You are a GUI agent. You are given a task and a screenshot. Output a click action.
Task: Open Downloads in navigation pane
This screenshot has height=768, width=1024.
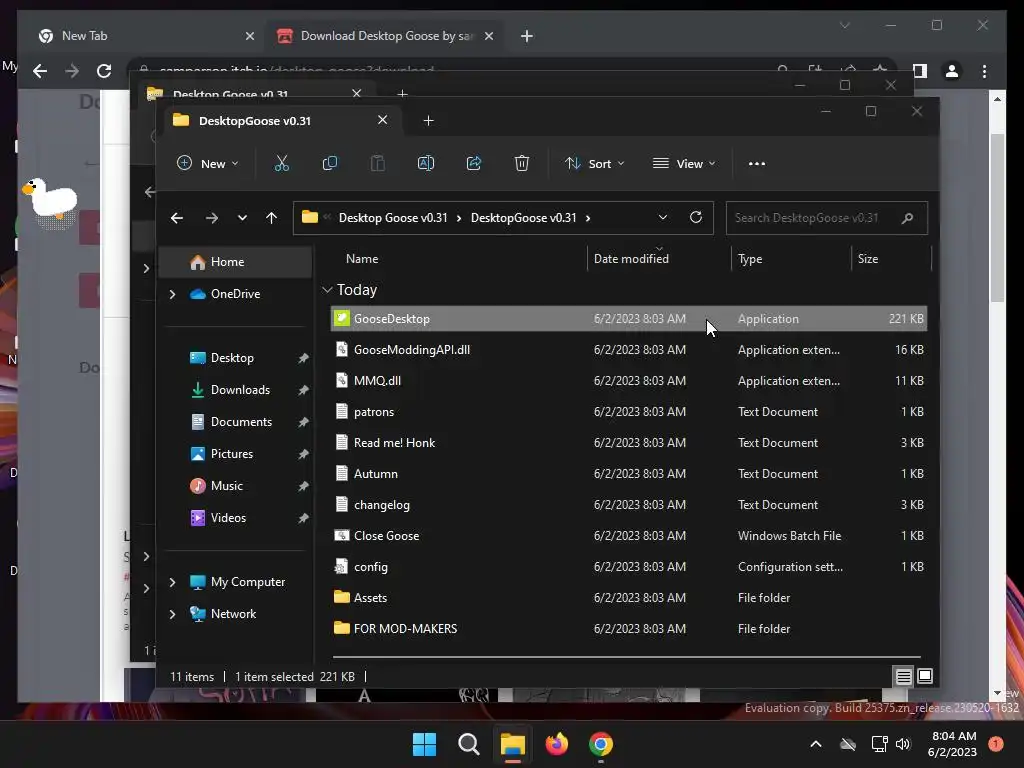[x=236, y=390]
